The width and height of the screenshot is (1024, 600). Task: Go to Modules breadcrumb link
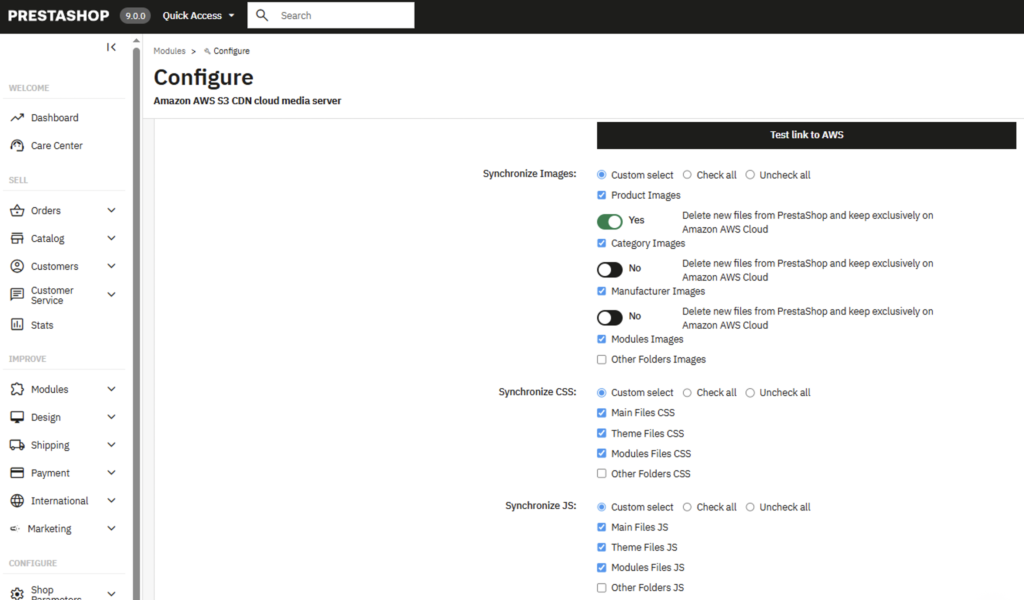[x=169, y=51]
